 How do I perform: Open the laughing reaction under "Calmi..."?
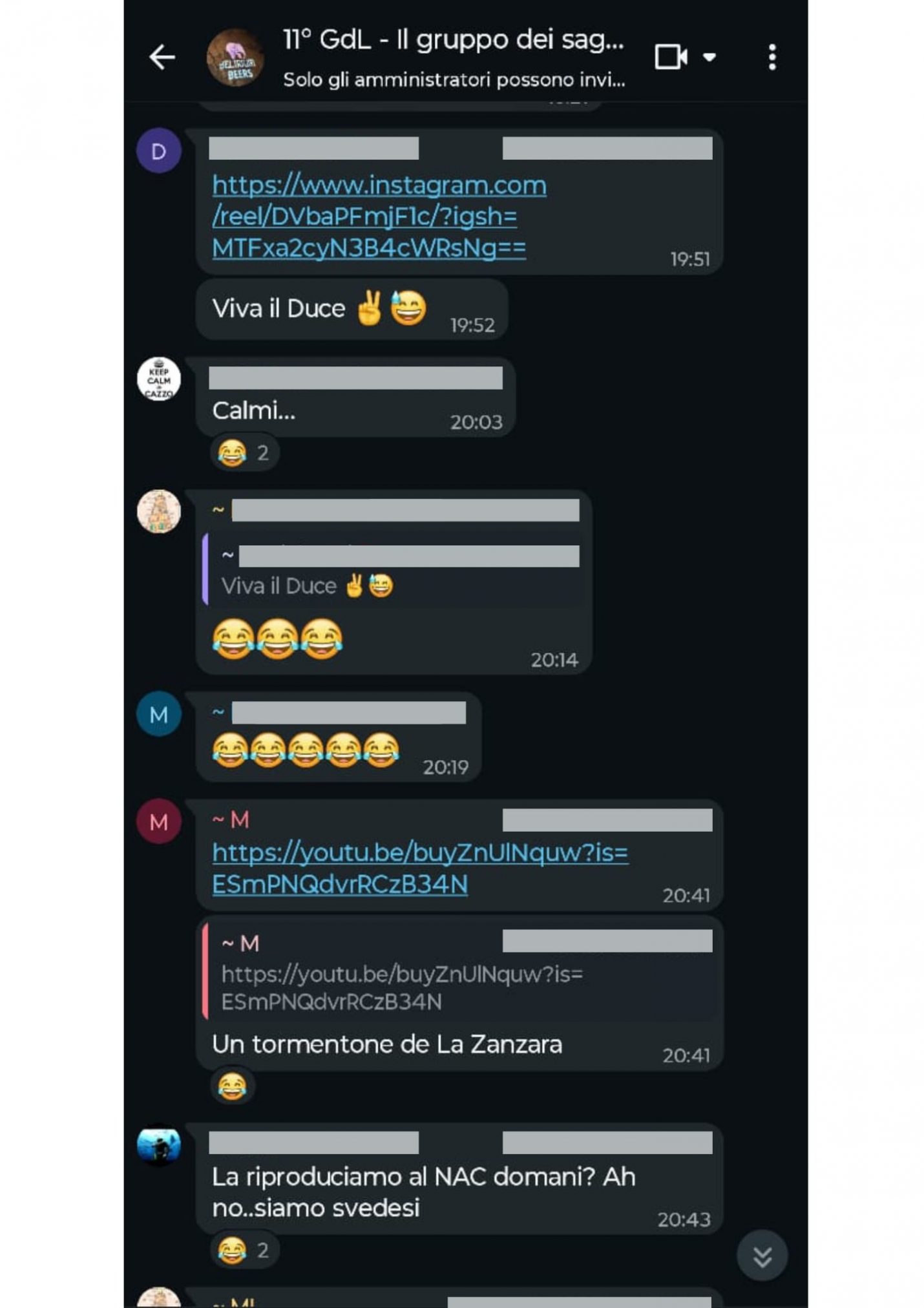(244, 452)
